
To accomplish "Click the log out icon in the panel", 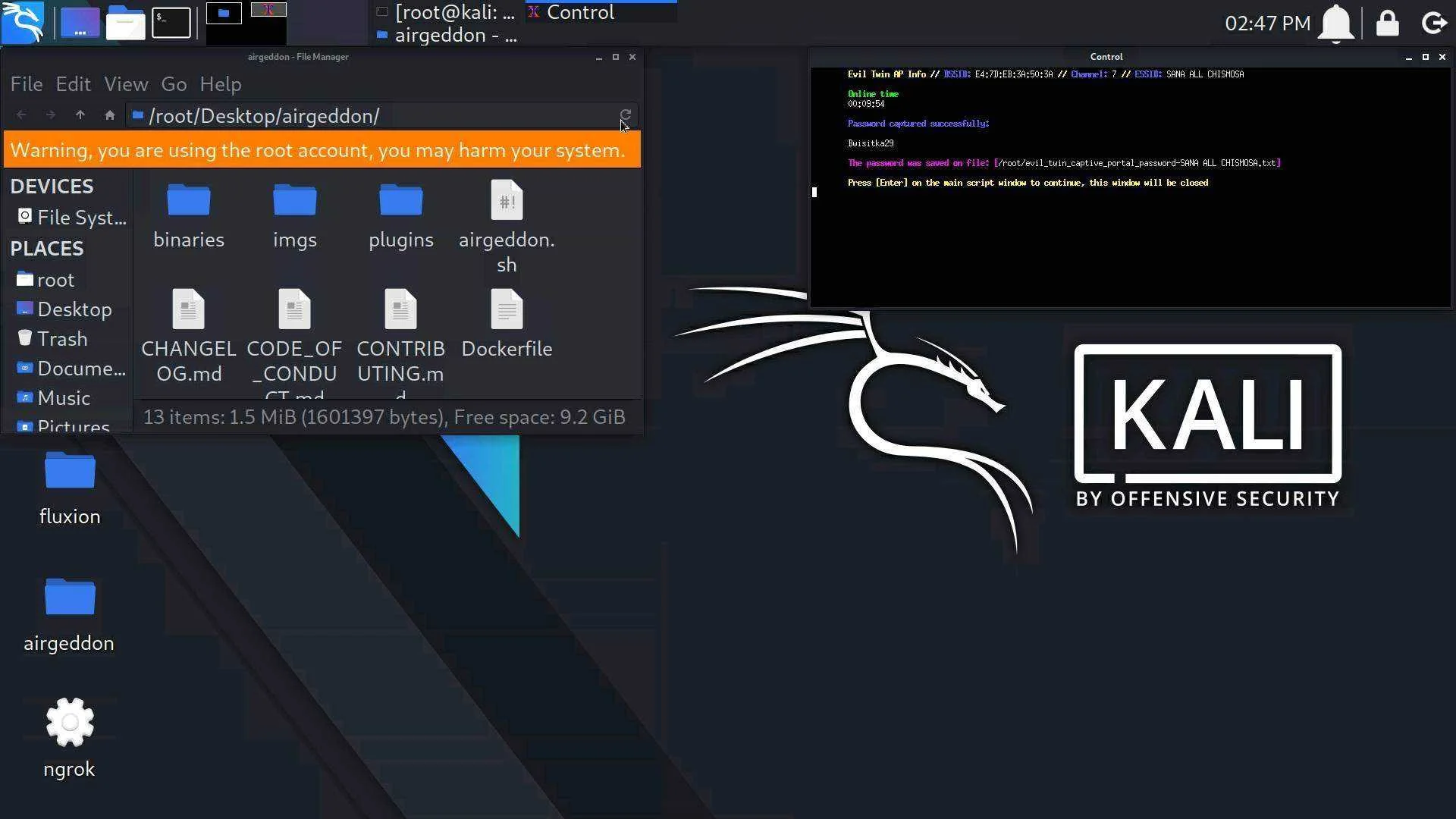I will tap(1433, 23).
